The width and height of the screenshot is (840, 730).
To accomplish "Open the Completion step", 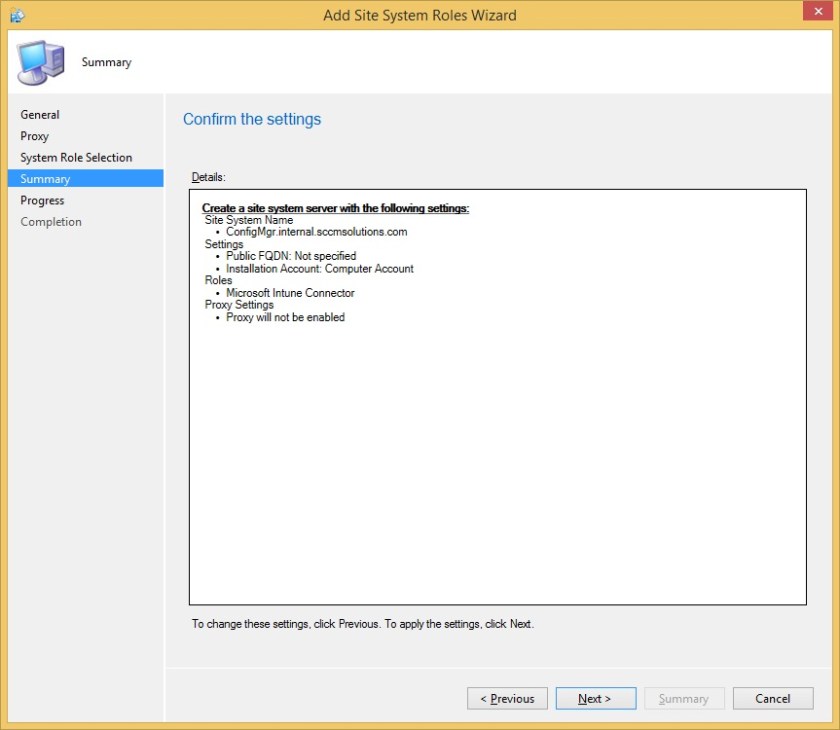I will click(x=51, y=221).
